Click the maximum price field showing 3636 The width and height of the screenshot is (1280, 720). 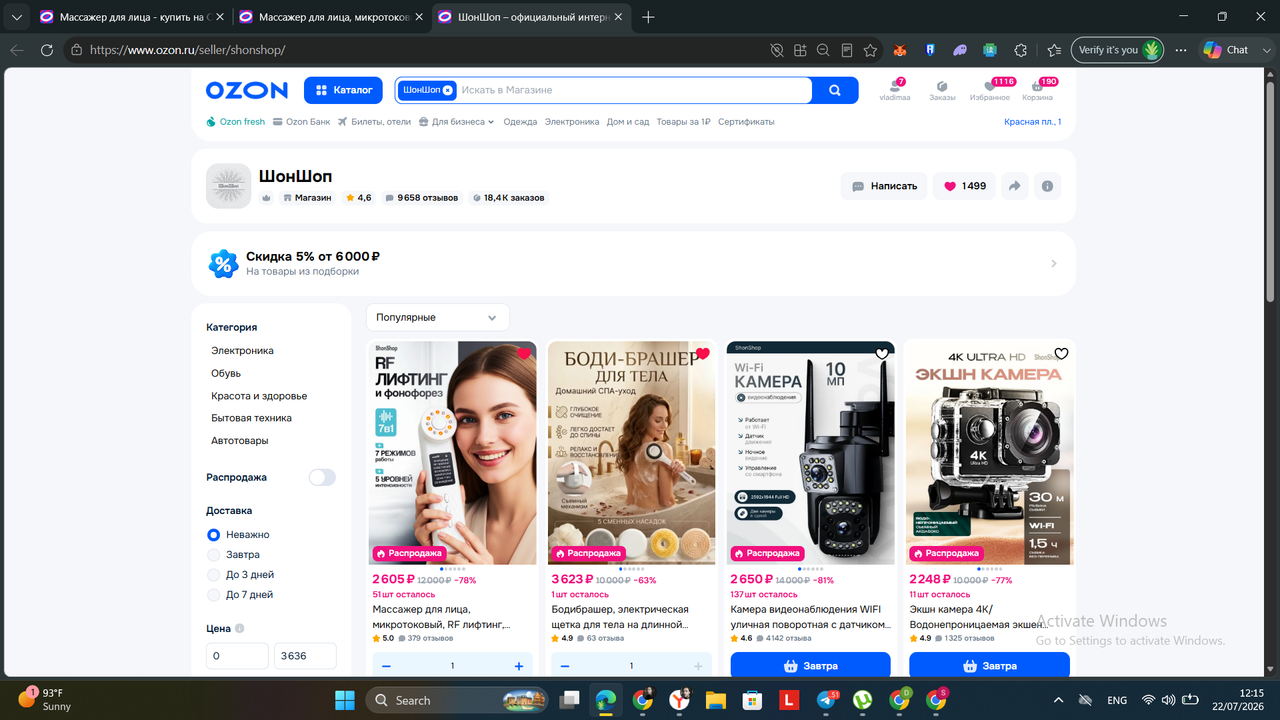(305, 656)
